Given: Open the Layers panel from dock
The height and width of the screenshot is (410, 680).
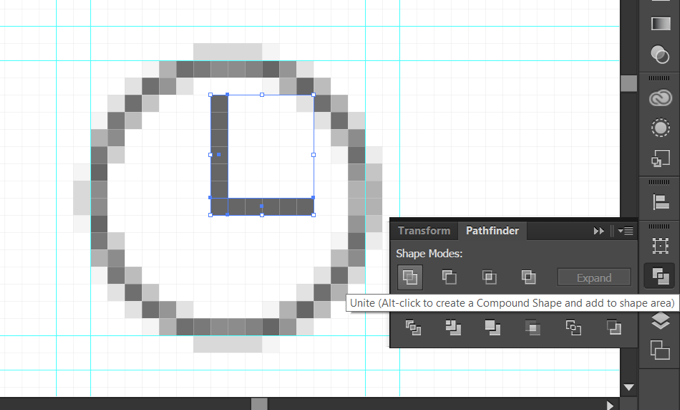Looking at the screenshot, I should point(660,321).
